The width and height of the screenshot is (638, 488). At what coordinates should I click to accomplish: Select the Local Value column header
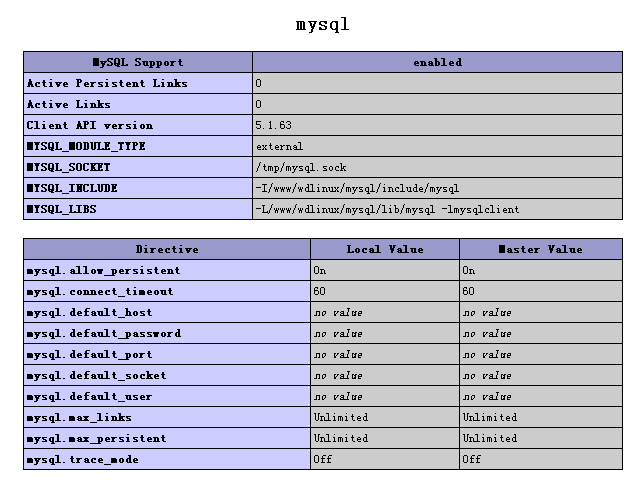click(x=385, y=249)
